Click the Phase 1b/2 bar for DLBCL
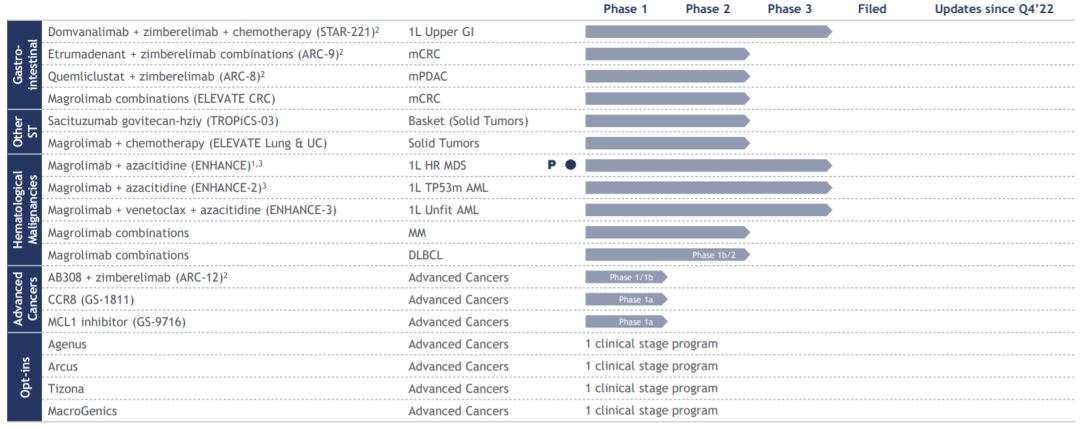This screenshot has width=1080, height=428. tap(666, 255)
